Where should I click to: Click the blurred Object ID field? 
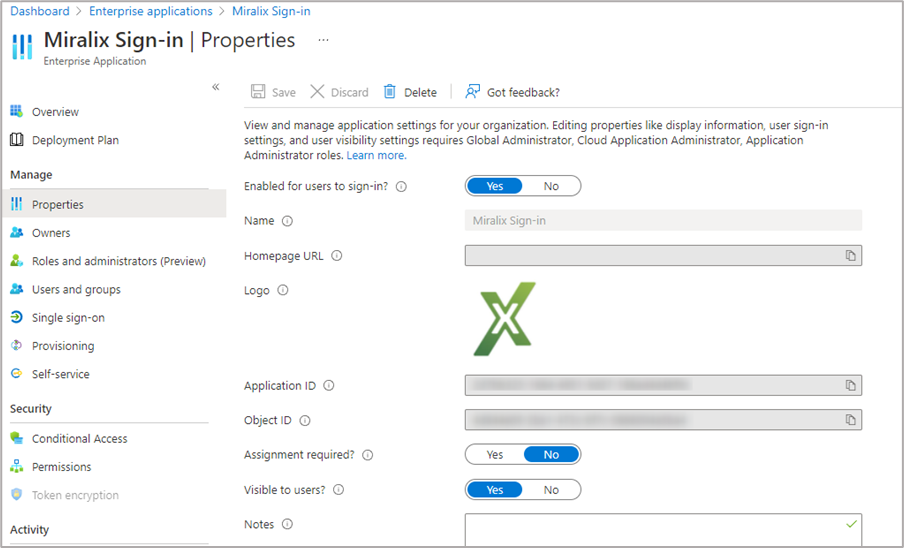click(x=663, y=419)
